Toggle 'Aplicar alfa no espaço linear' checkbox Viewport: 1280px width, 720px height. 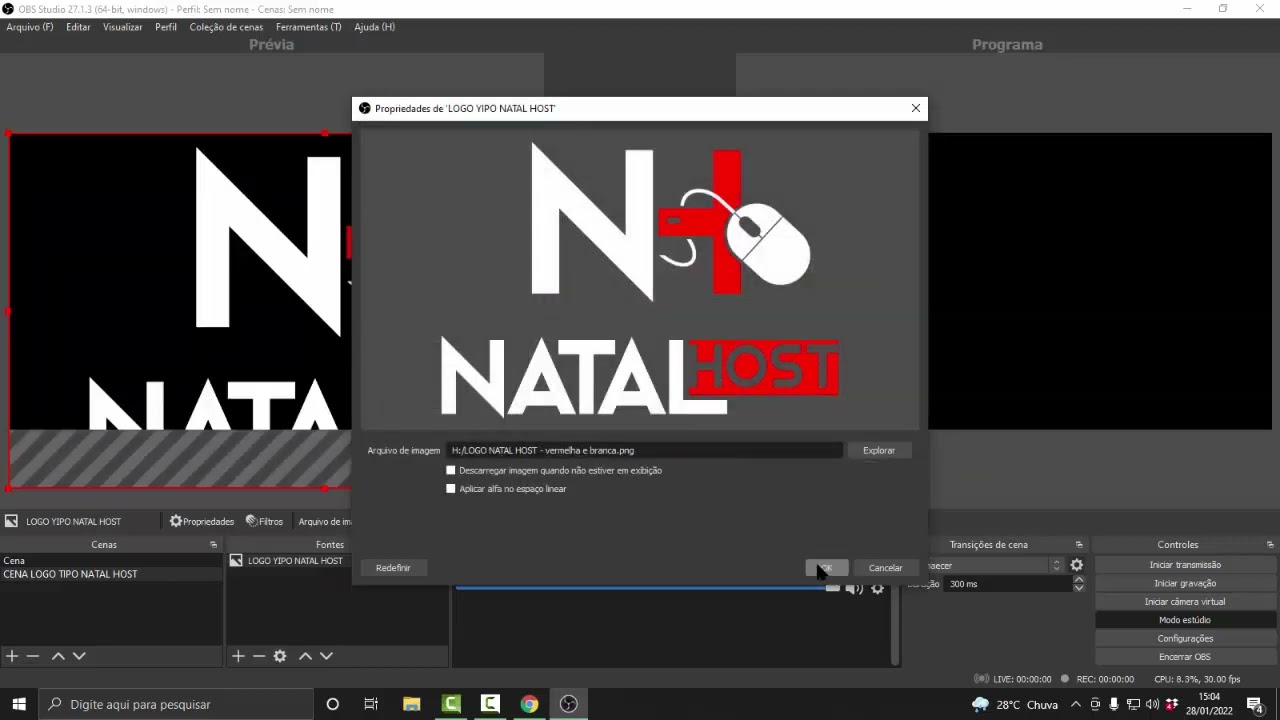(x=451, y=489)
